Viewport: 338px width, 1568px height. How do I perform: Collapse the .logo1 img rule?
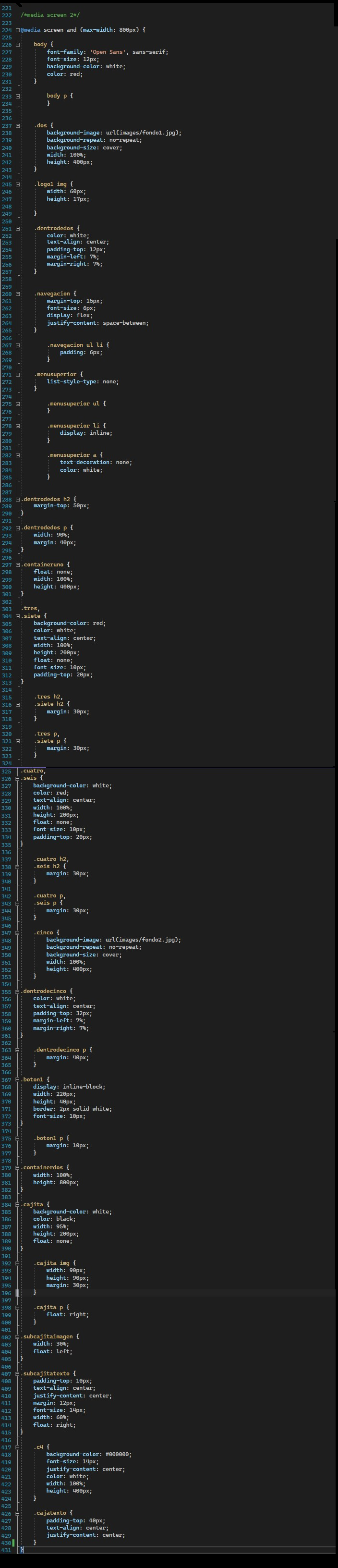18,184
